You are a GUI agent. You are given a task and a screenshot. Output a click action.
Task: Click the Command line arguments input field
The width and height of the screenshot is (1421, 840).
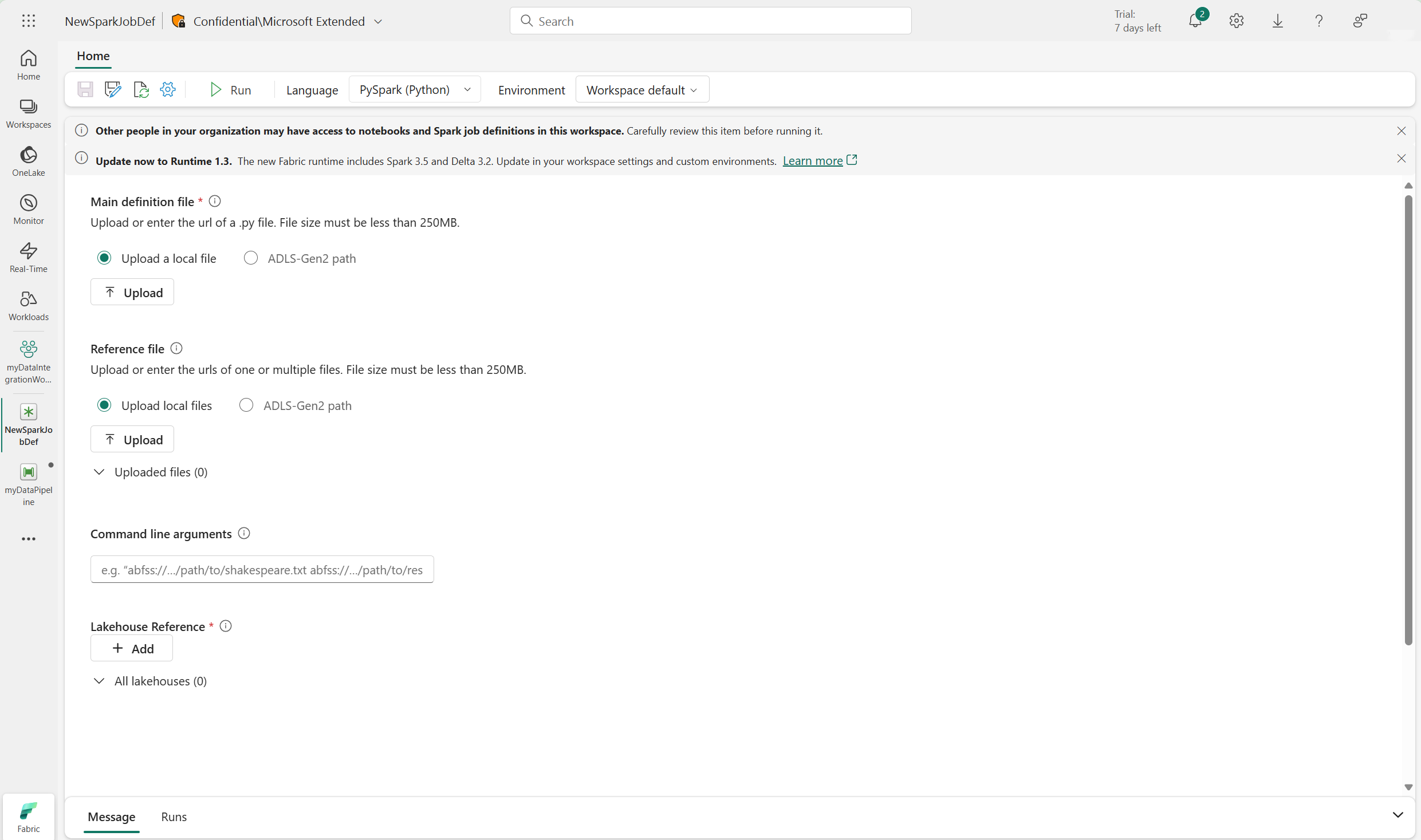(262, 570)
